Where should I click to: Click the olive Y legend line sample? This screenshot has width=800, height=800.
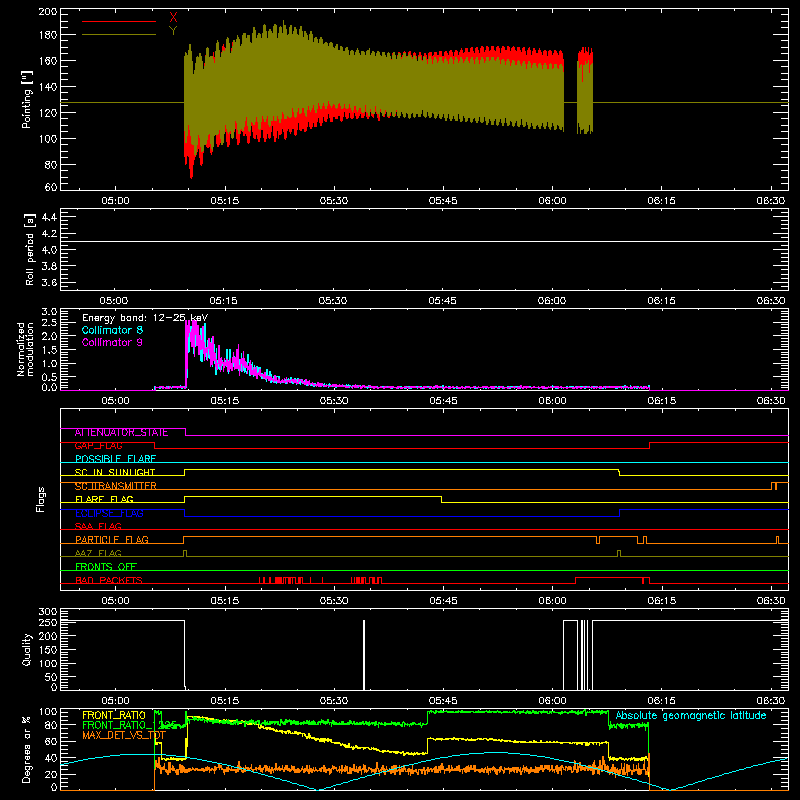point(119,34)
